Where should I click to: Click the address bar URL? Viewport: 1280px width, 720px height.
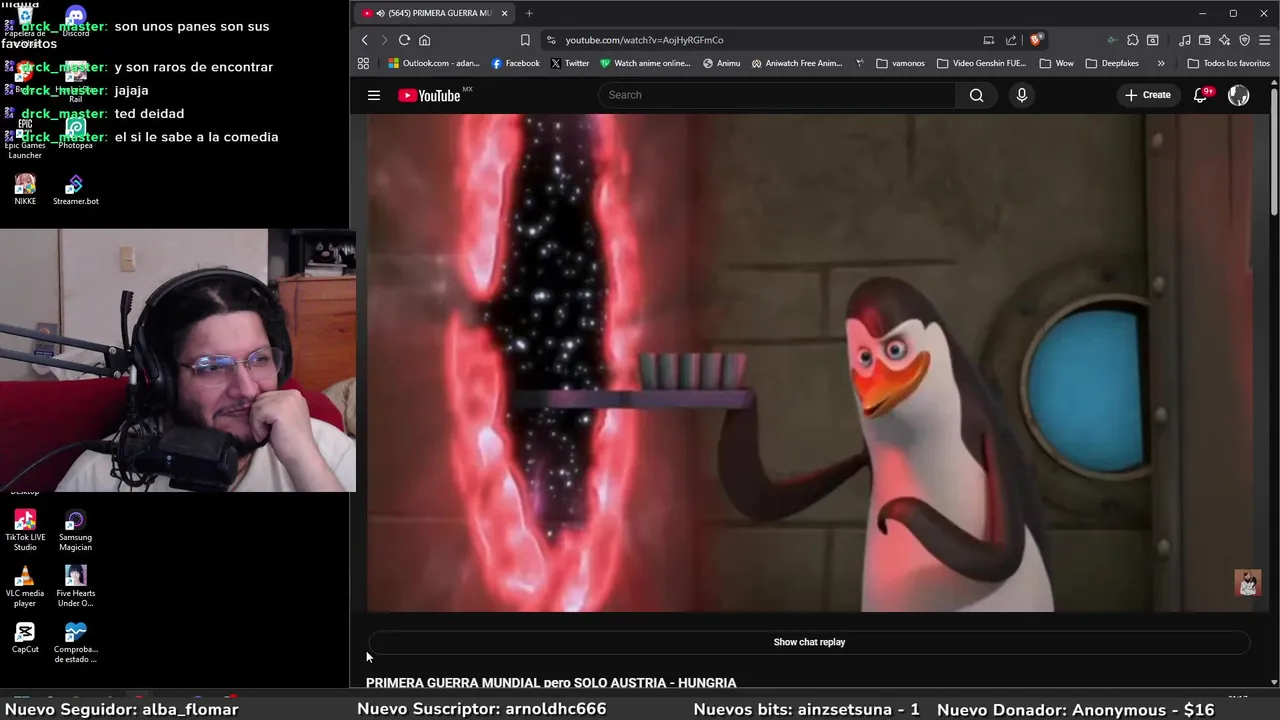coord(644,40)
